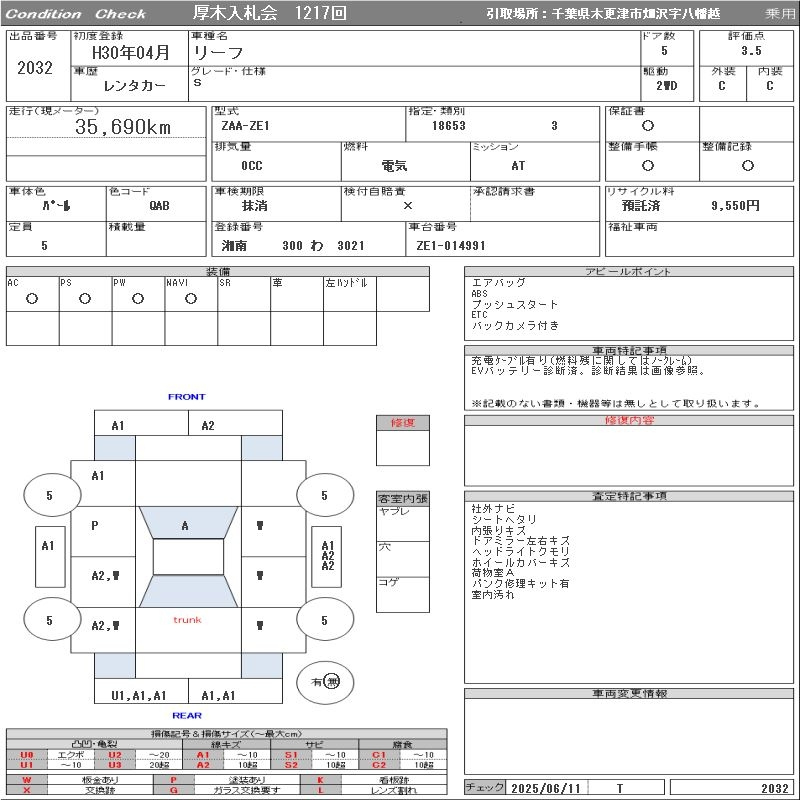The width and height of the screenshot is (800, 800).
Task: Click the chassis number 'ZE1-014991'
Action: (451, 246)
